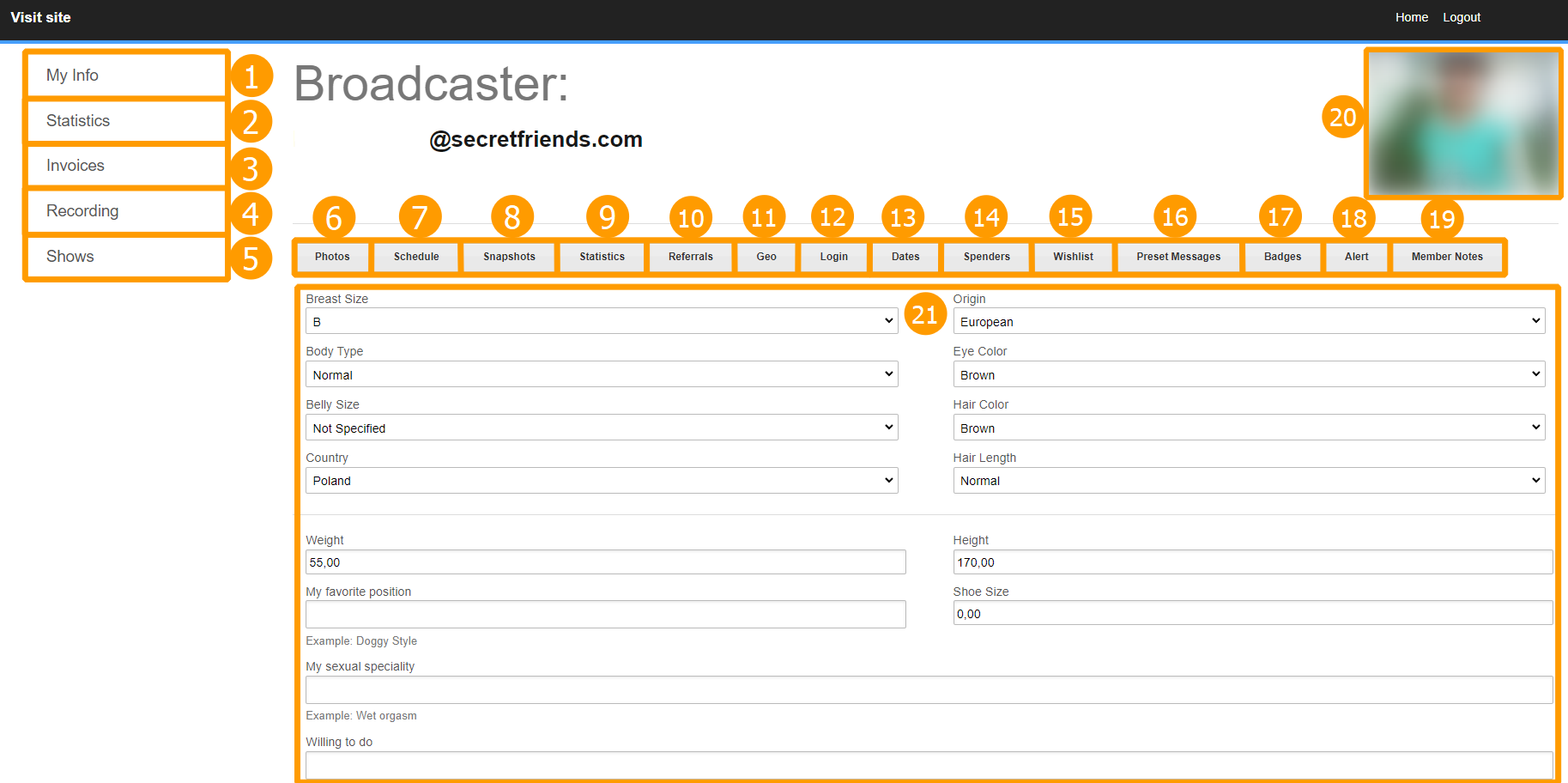Expand the Breast Size dropdown
The height and width of the screenshot is (783, 1568).
coord(601,321)
